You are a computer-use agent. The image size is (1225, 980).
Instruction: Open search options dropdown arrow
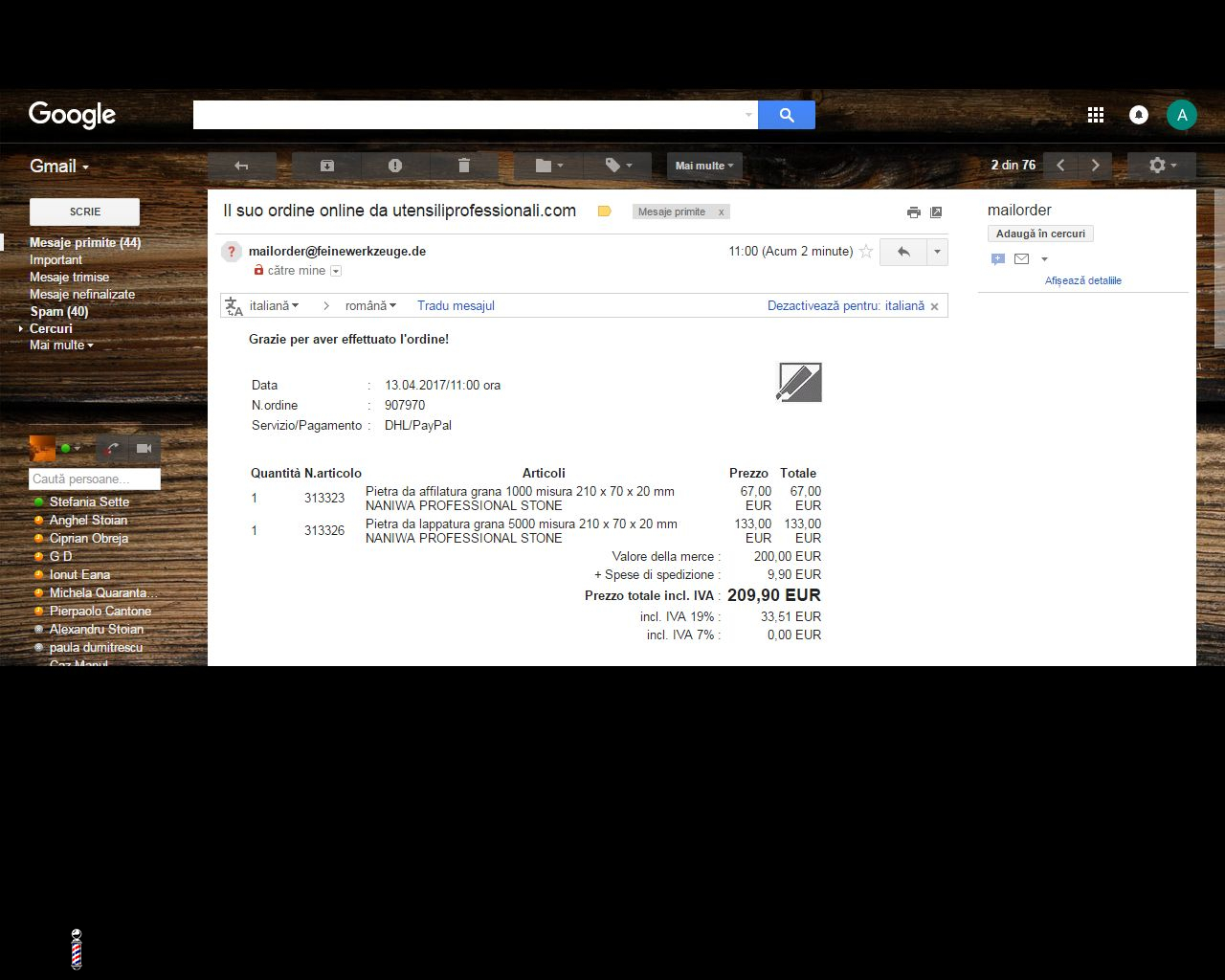click(x=748, y=115)
